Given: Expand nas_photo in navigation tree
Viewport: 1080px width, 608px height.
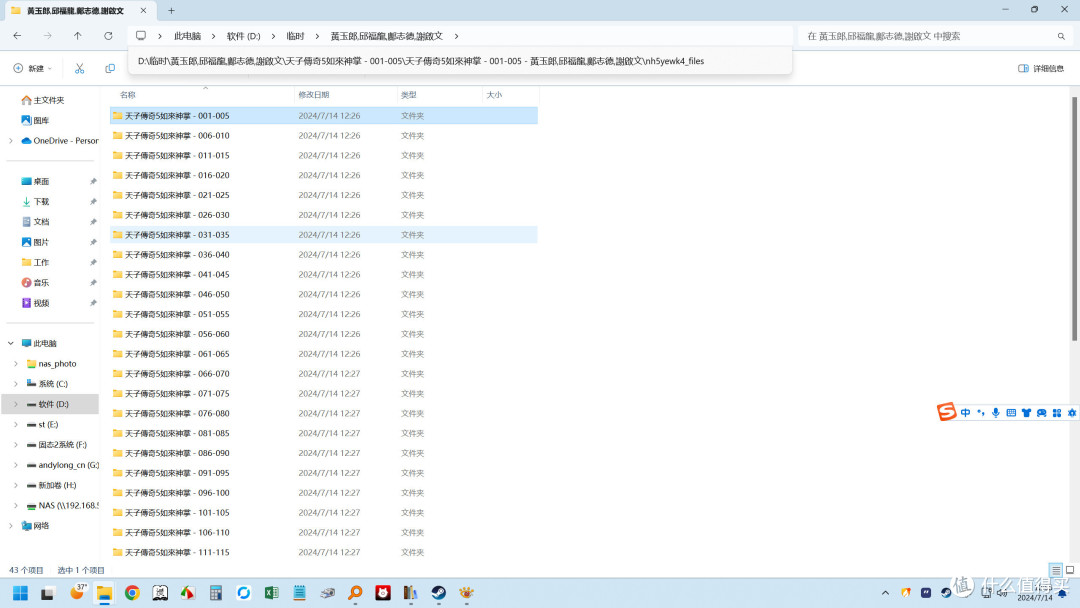Looking at the screenshot, I should point(16,364).
